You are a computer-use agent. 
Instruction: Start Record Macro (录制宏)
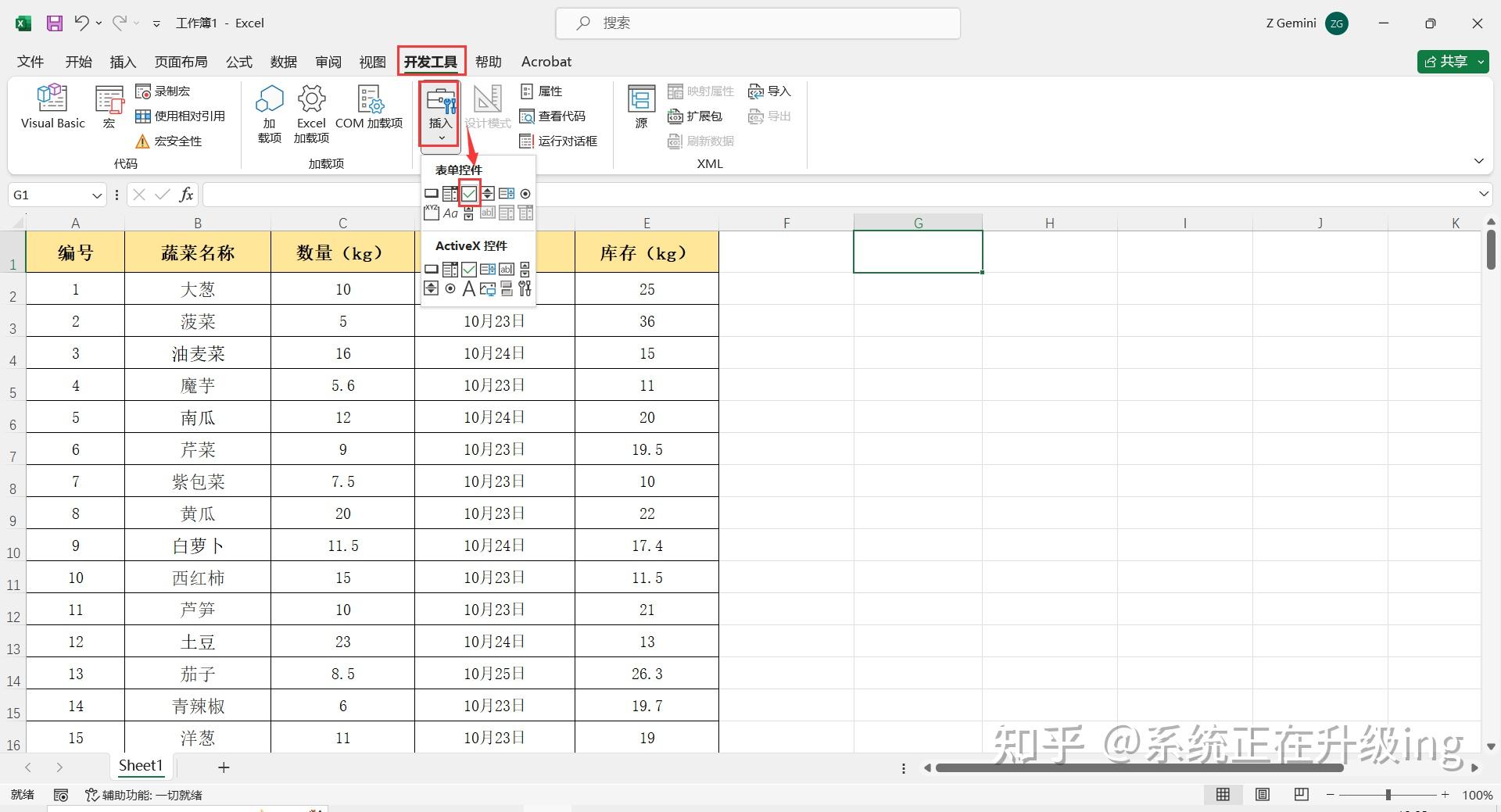pyautogui.click(x=163, y=91)
